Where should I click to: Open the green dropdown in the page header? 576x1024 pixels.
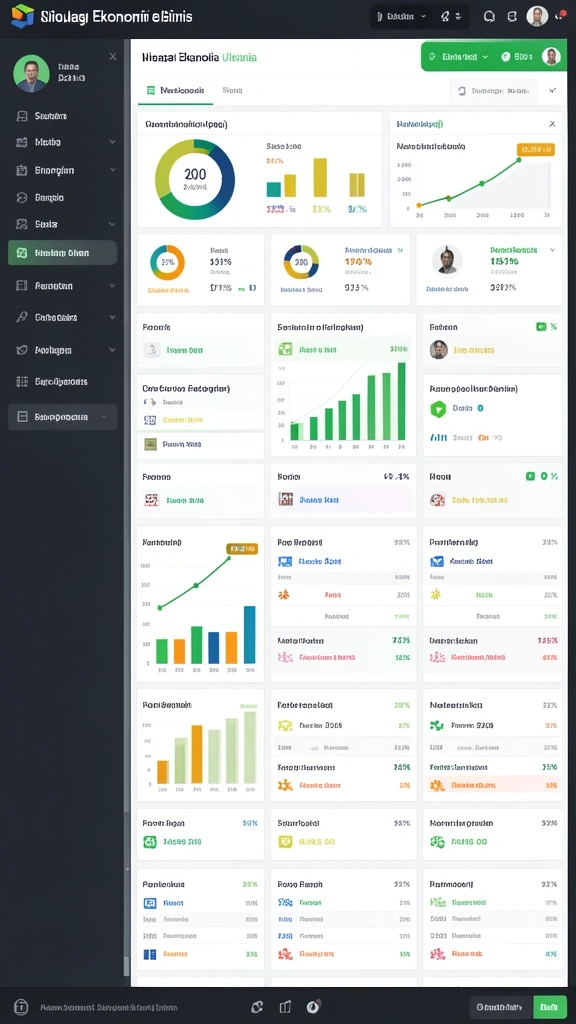click(458, 57)
